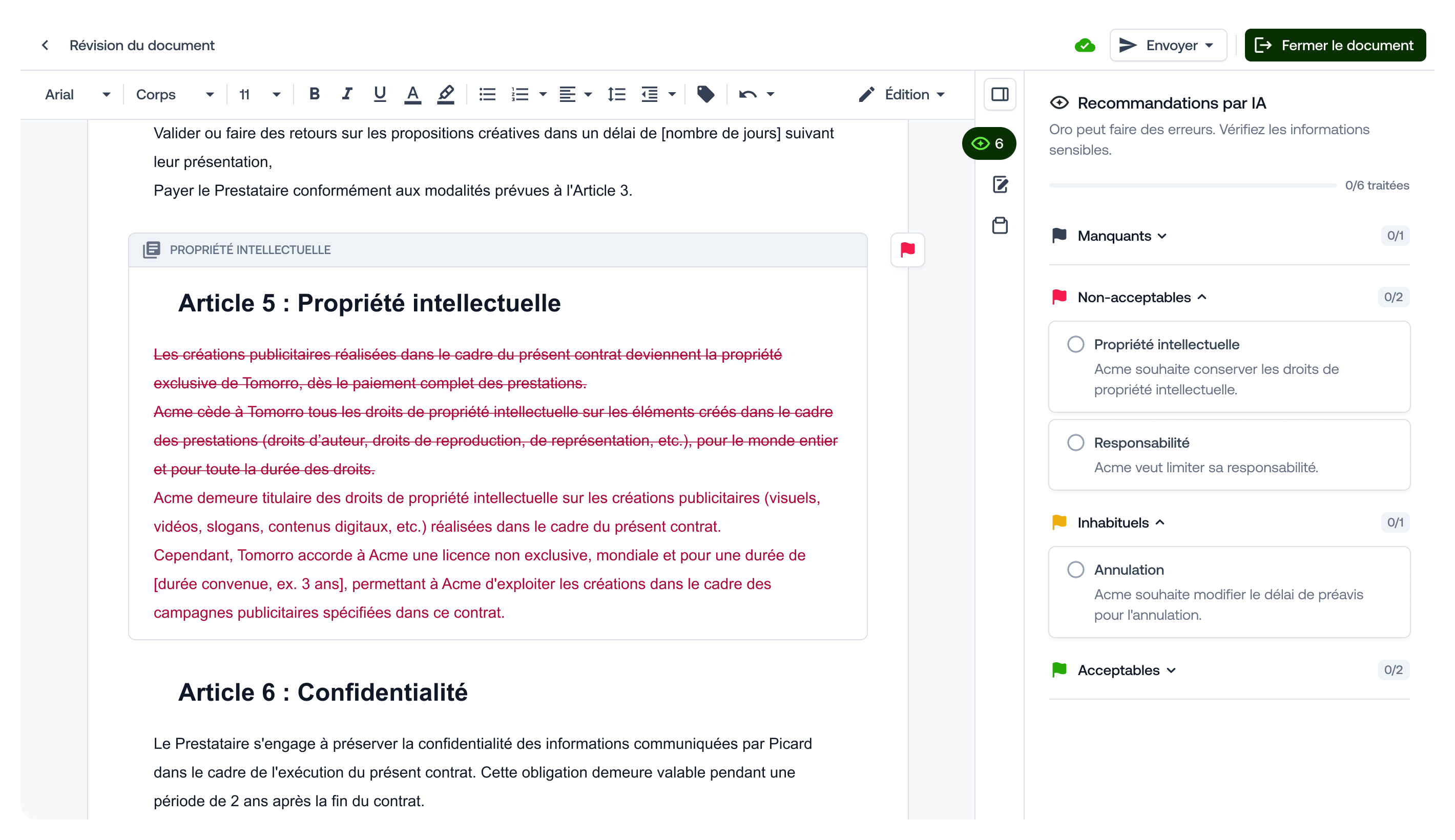Click the green eye badge showing 6
Screen dimensions: 1455x840
988,143
